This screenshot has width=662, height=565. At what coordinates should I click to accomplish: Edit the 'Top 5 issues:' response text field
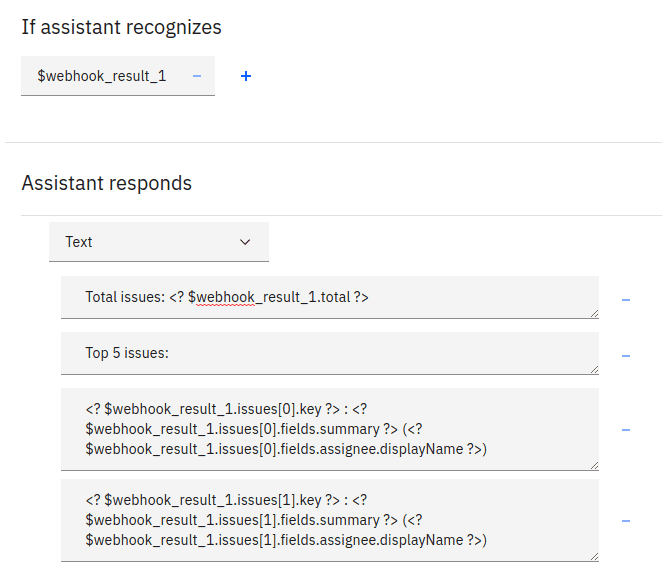pos(330,353)
